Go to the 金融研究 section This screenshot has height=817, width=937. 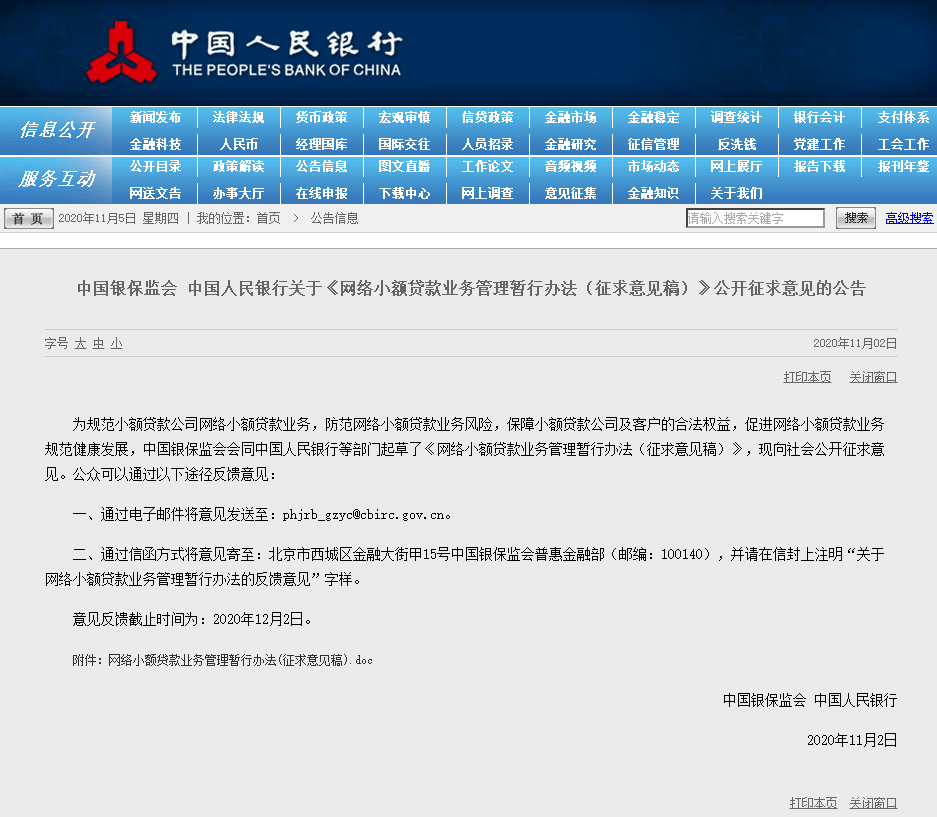571,144
